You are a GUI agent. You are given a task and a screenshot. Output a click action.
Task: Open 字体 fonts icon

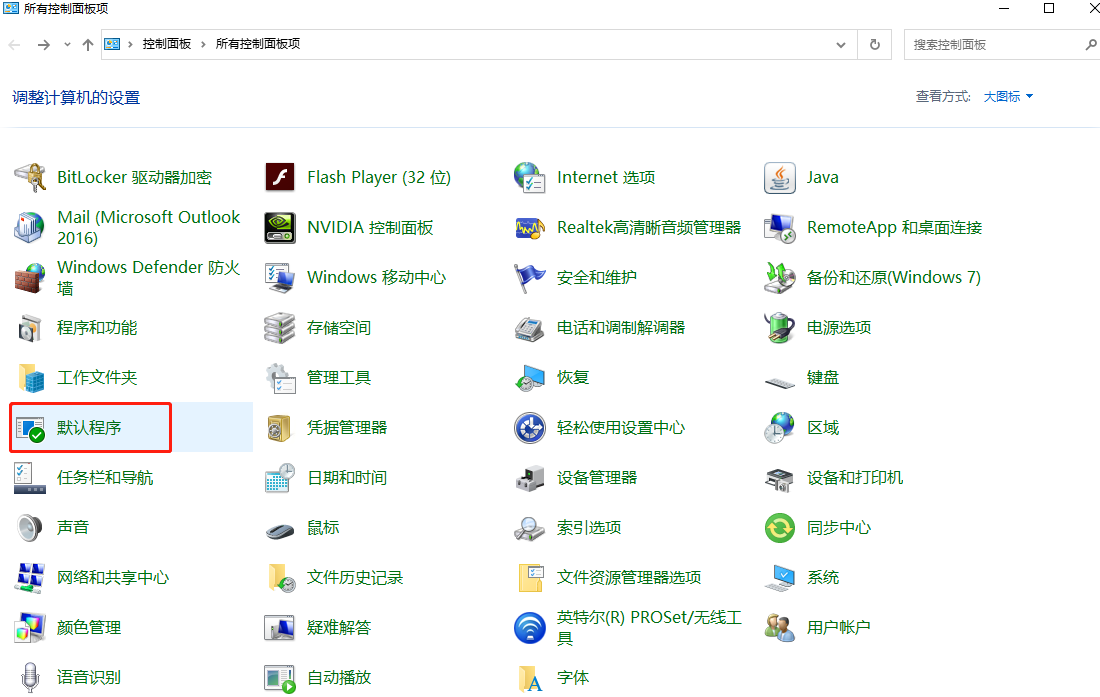click(x=530, y=677)
